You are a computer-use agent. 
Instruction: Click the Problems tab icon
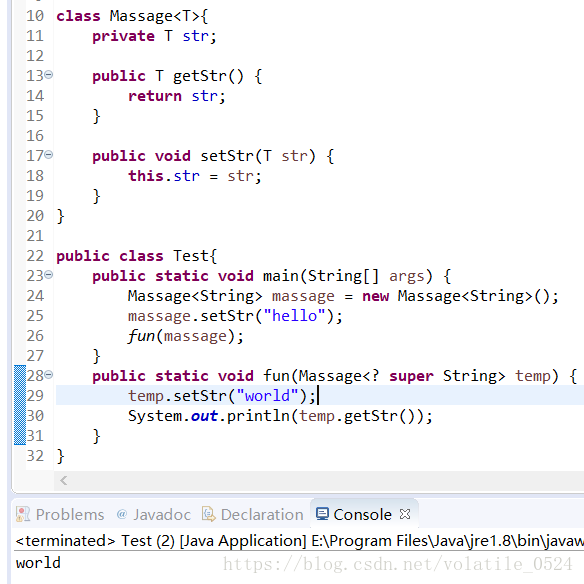tap(23, 514)
